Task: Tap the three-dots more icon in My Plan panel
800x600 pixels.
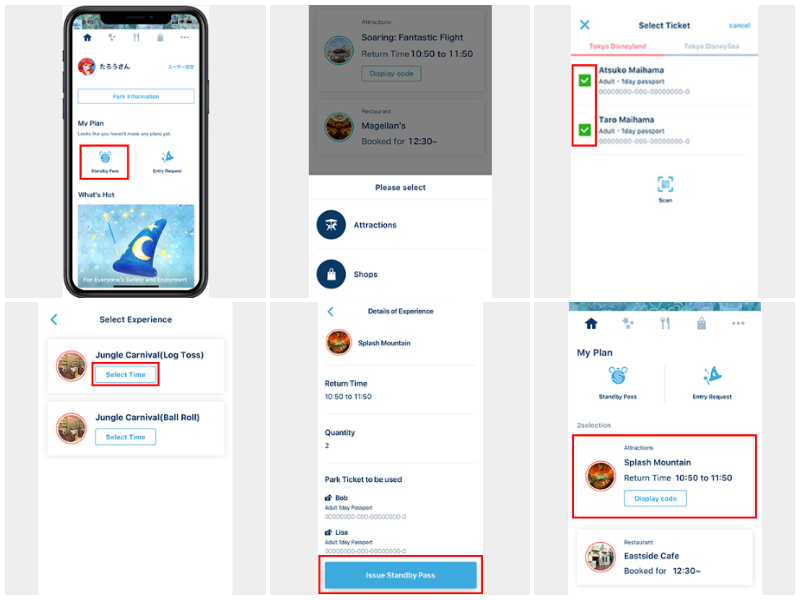Action: [x=738, y=323]
